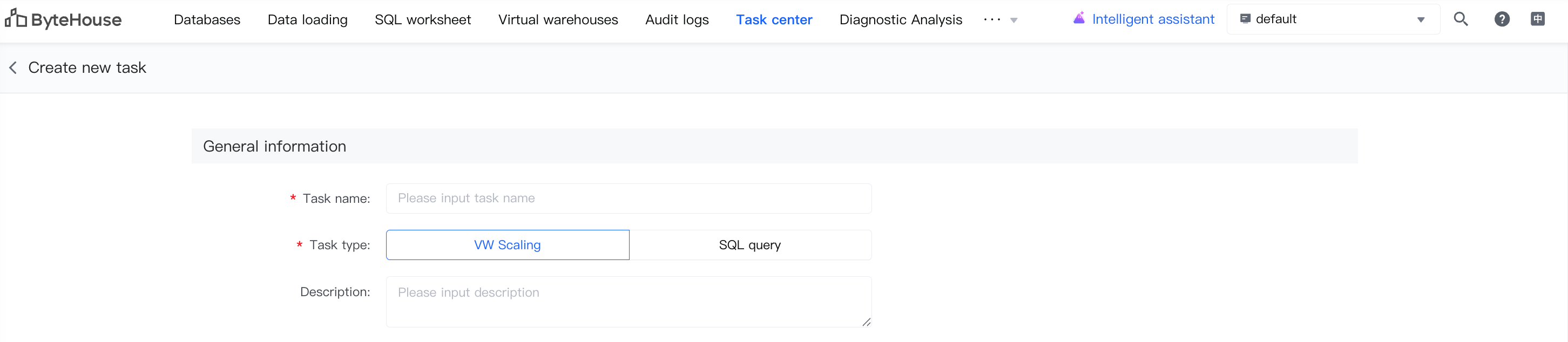This screenshot has width=1568, height=342.
Task: Expand the navigation overflow arrow
Action: pyautogui.click(x=1013, y=20)
